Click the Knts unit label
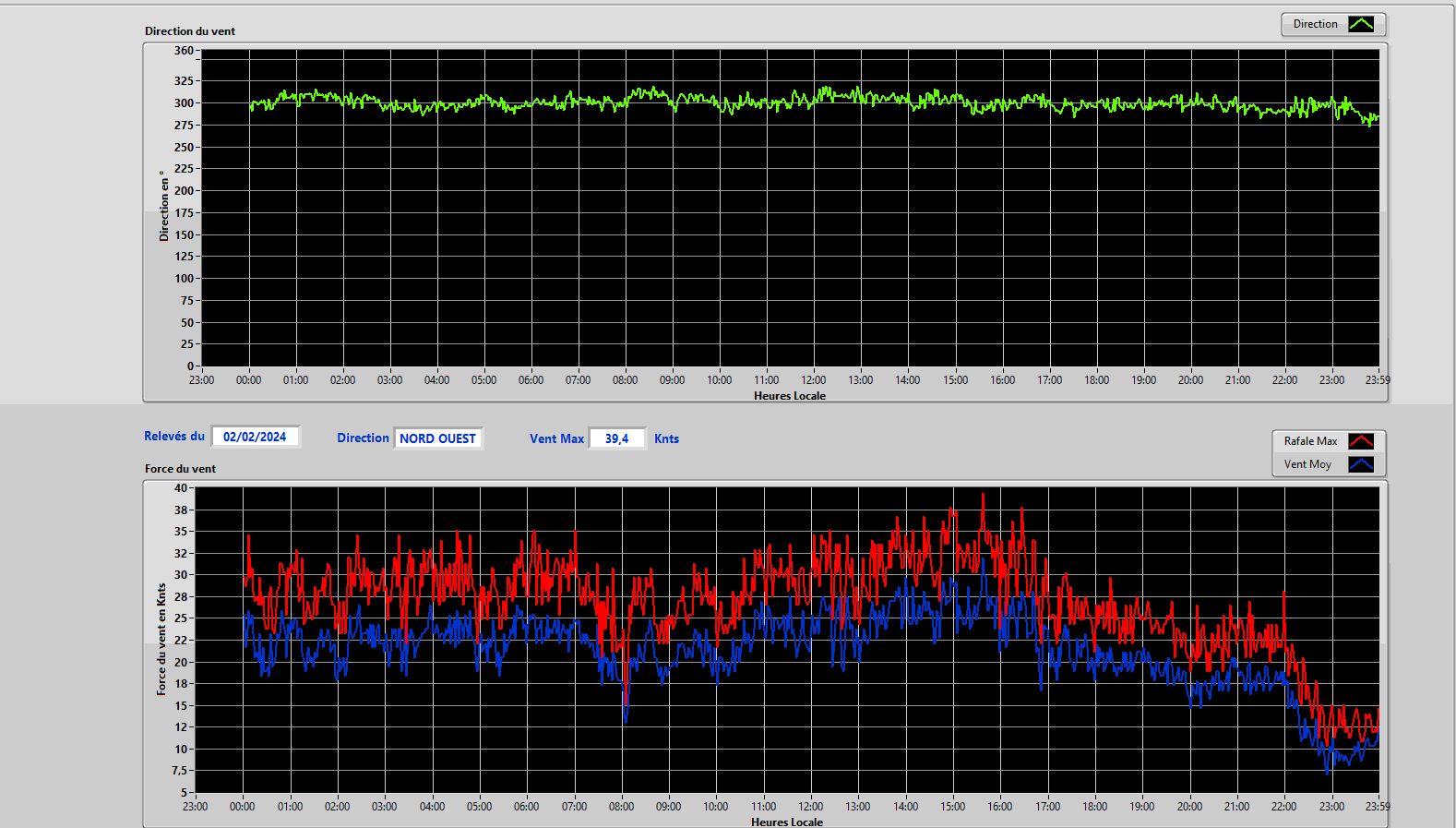 (666, 438)
